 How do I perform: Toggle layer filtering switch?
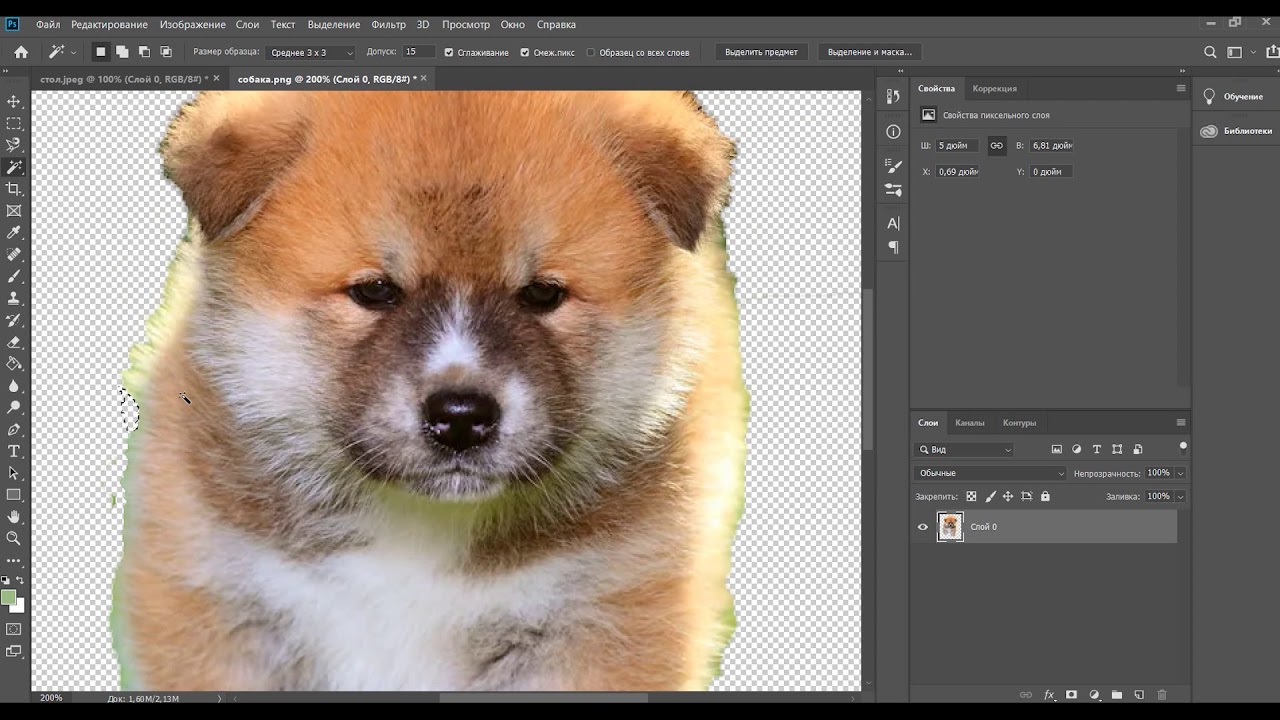point(1183,447)
